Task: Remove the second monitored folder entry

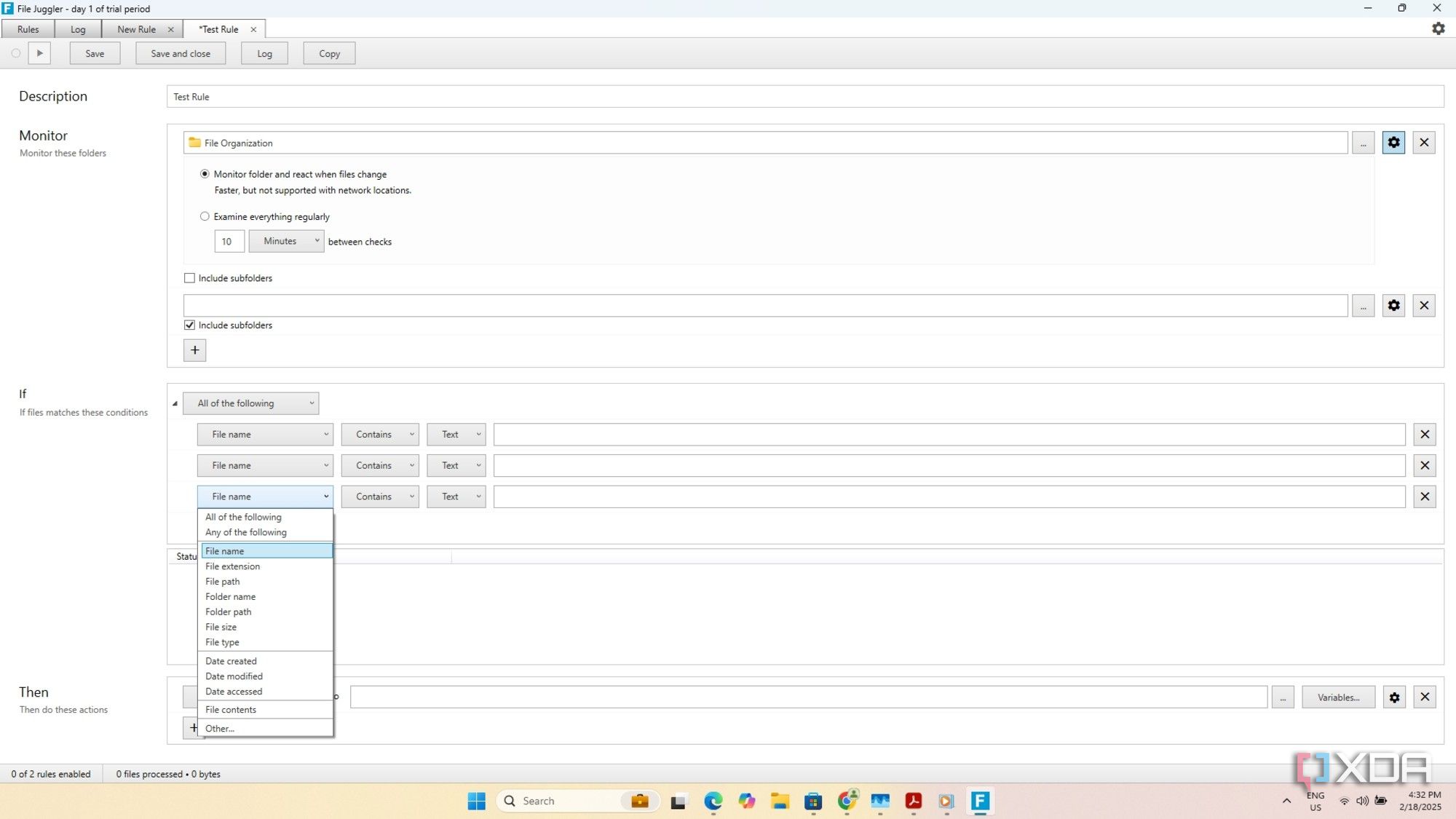Action: (1425, 305)
